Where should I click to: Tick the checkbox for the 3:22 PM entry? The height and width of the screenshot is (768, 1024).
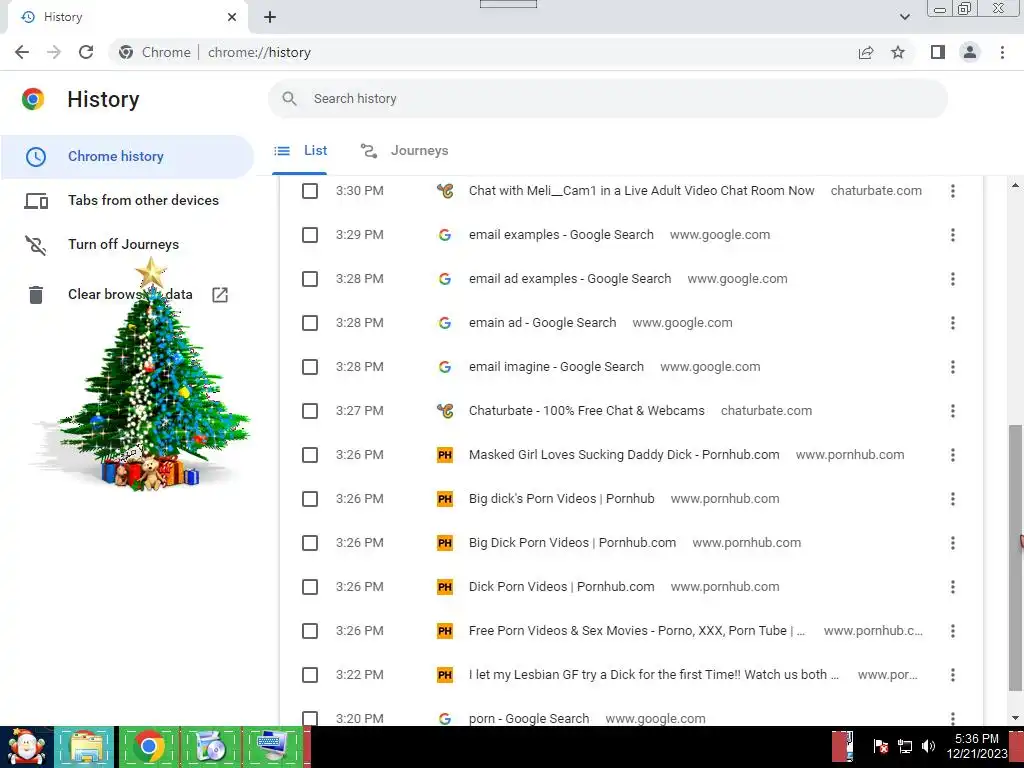pos(310,675)
